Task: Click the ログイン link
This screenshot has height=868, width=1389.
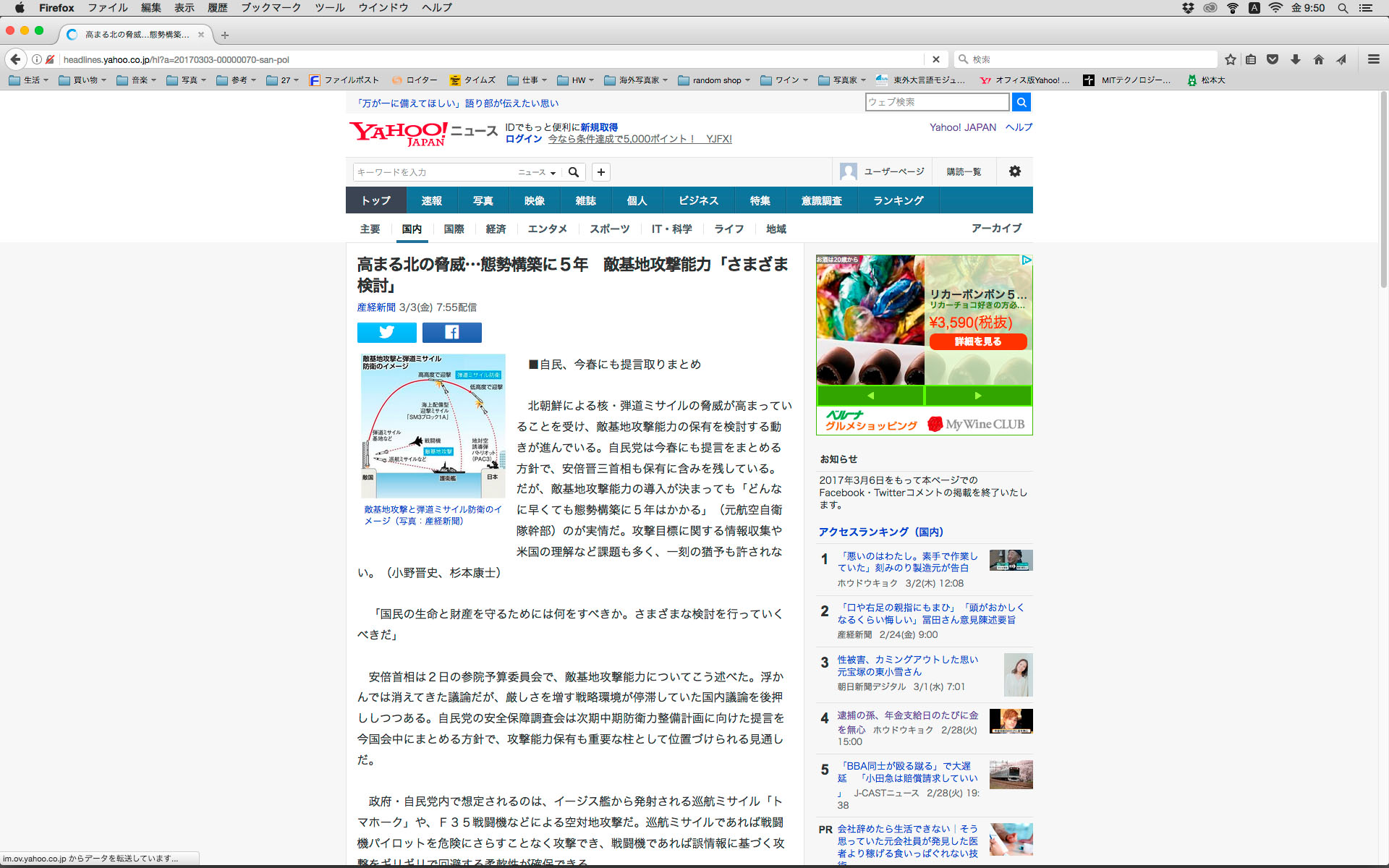Action: 523,139
